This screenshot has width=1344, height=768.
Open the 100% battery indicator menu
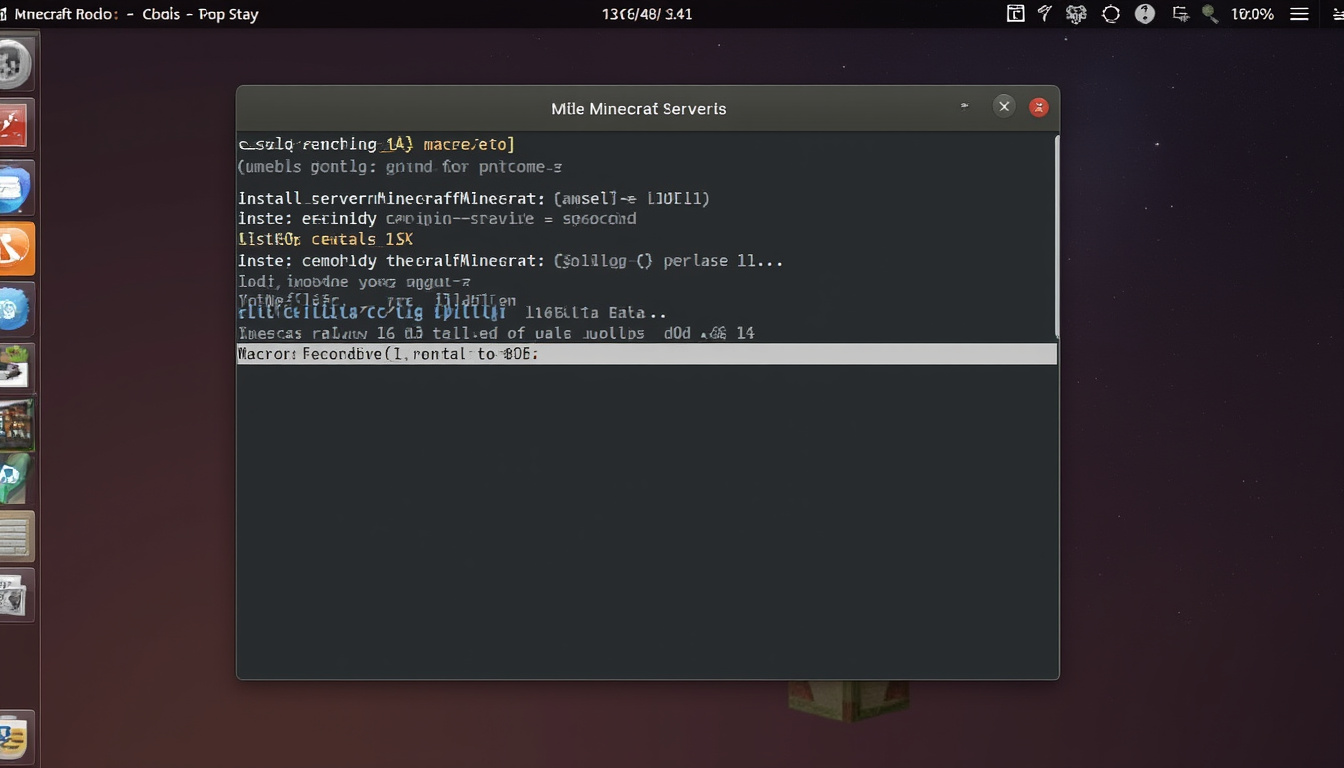click(x=1252, y=14)
